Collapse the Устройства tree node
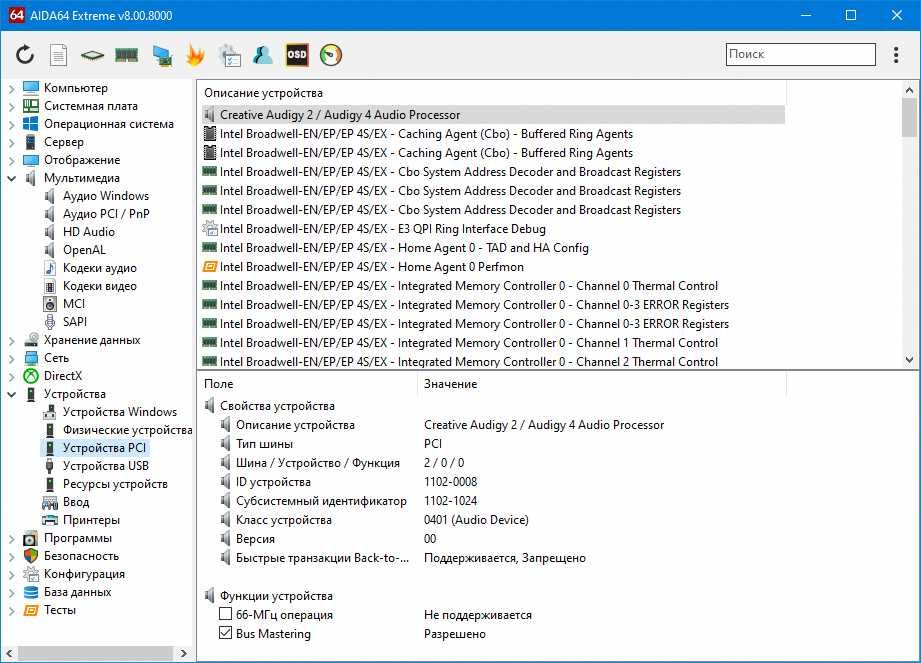The image size is (921, 663). click(11, 395)
